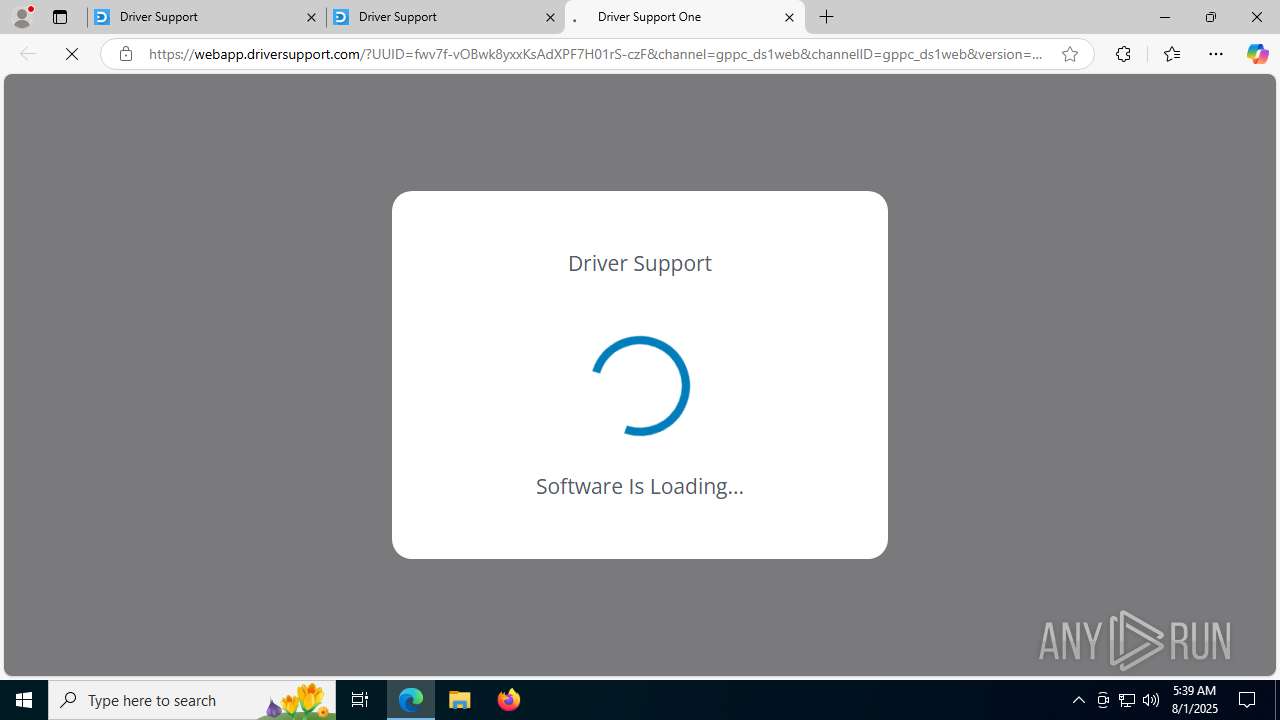Close the Driver Support One tab
Screen dimensions: 1280x720
(789, 17)
